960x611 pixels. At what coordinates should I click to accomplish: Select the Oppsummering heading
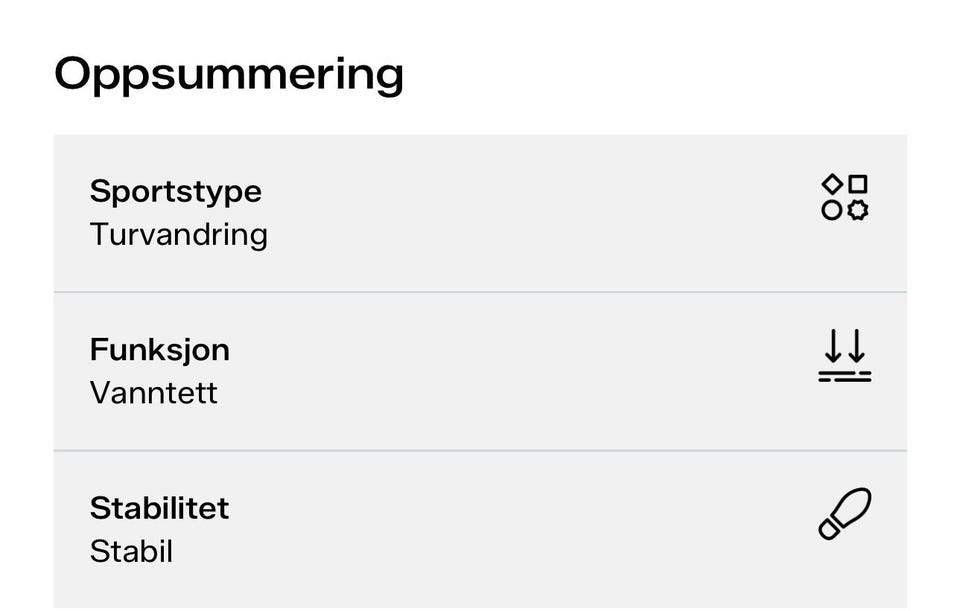[x=229, y=74]
